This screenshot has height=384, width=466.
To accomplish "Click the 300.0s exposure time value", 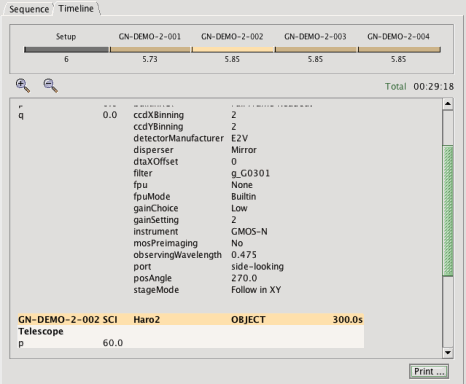I will tap(348, 320).
